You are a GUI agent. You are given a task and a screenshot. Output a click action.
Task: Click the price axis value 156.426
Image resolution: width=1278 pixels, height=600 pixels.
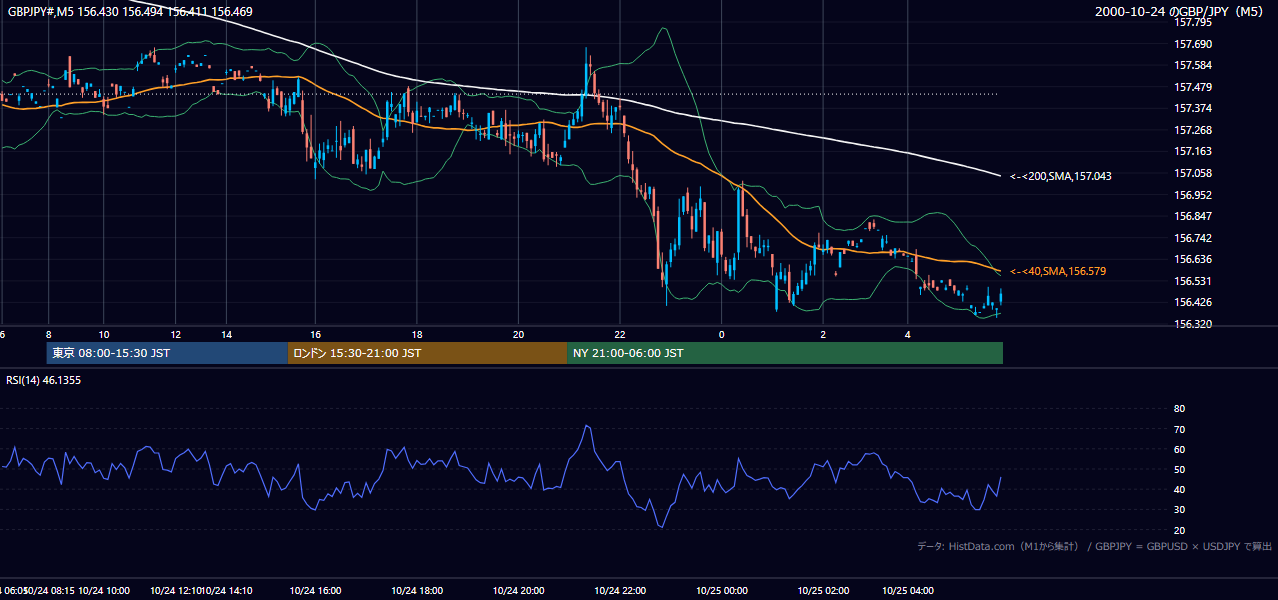(x=1193, y=302)
